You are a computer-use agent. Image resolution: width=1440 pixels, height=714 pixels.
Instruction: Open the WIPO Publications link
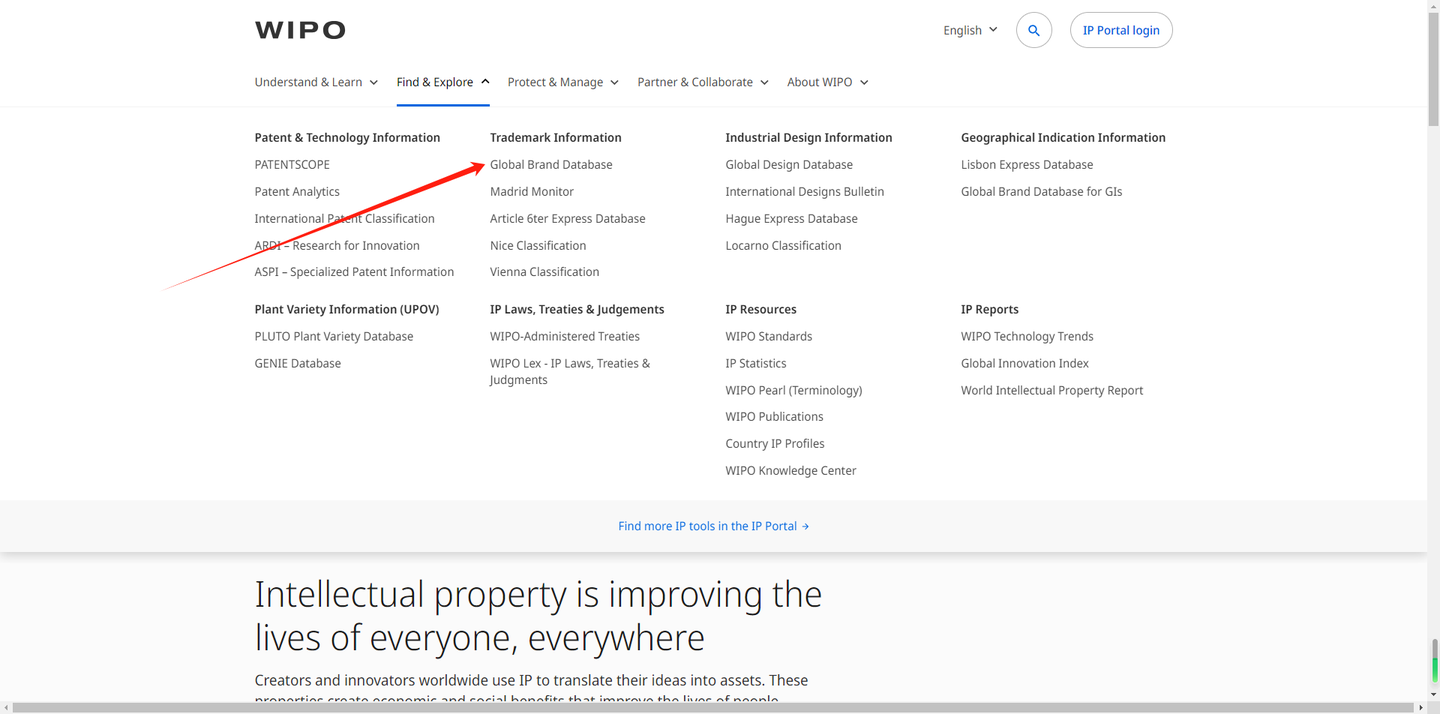coord(774,417)
